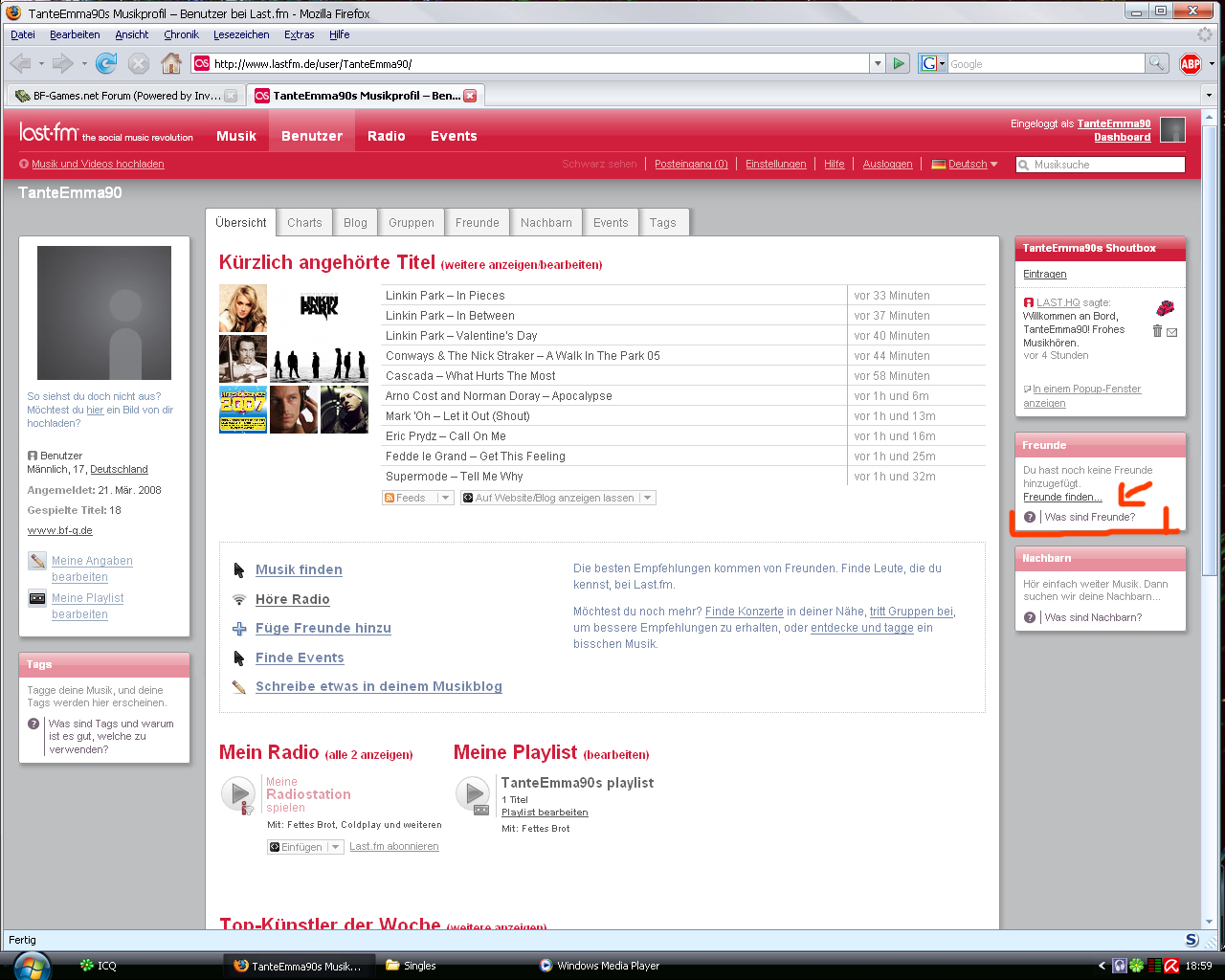
Task: Click the last.fm logo
Action: click(49, 132)
